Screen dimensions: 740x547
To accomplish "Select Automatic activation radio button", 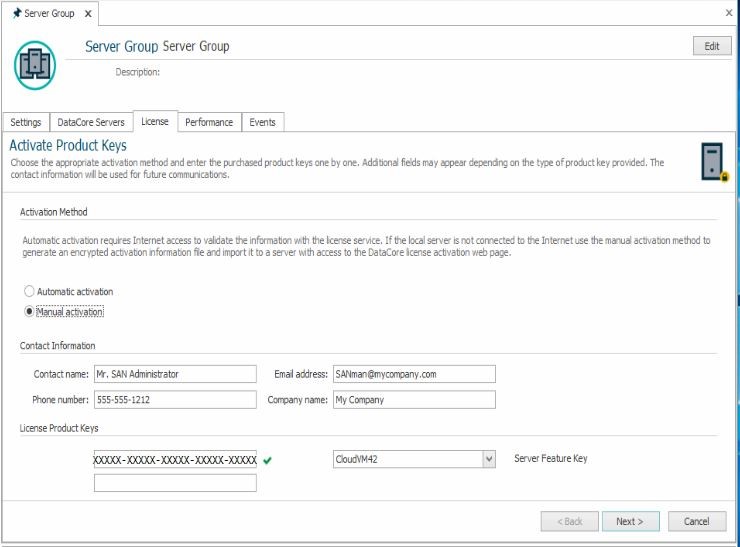I will [x=30, y=292].
